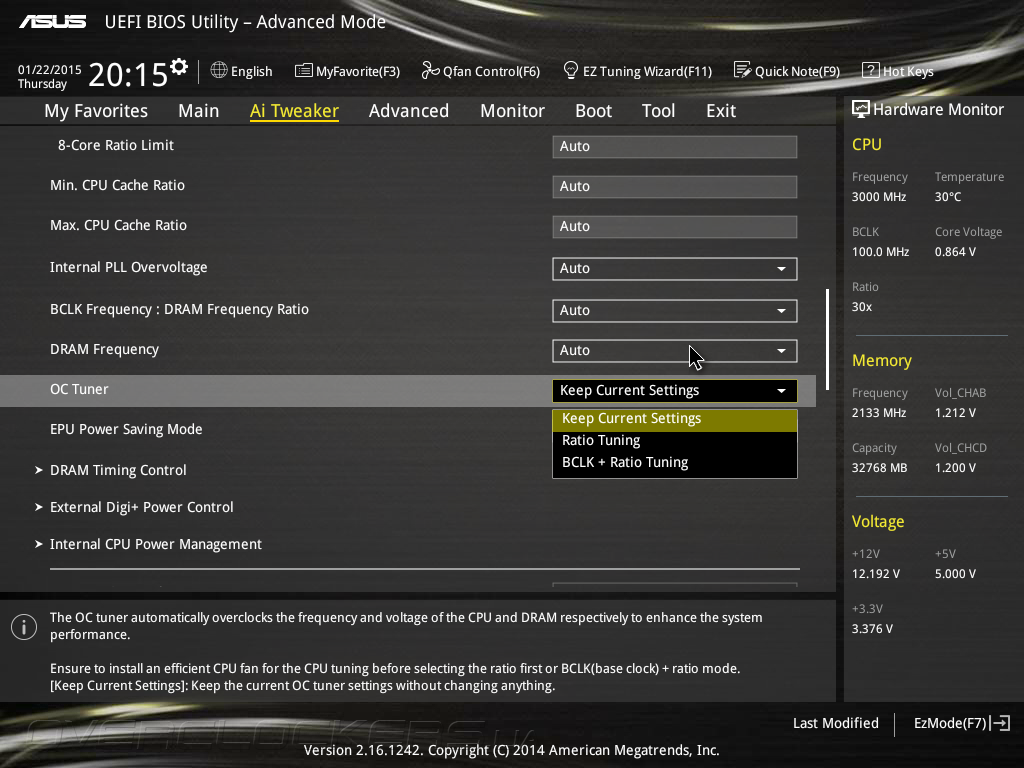This screenshot has width=1024, height=768.
Task: Click Max. CPU Cache Ratio field
Action: pos(675,227)
